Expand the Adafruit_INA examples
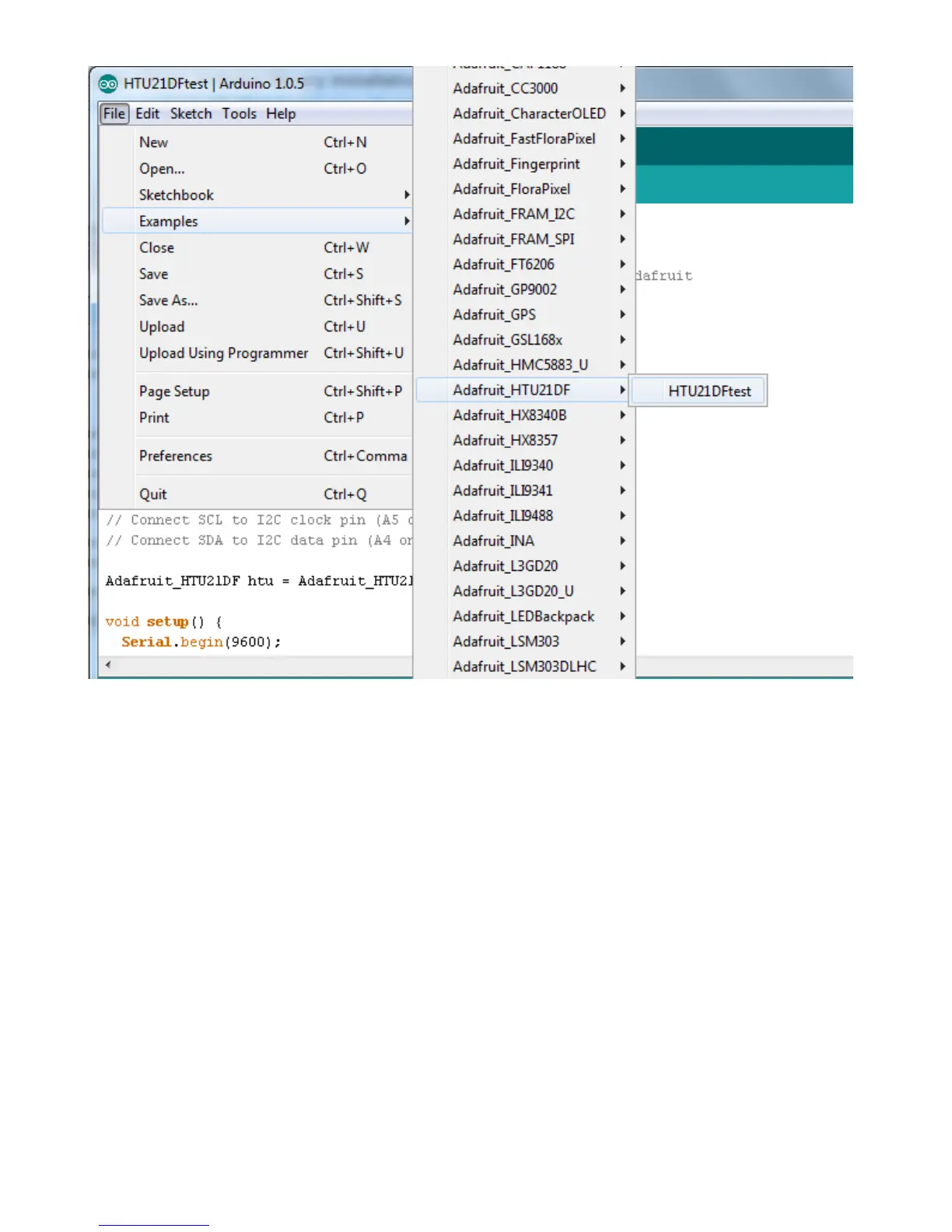Screen dimensions: 952x1232 (525, 541)
